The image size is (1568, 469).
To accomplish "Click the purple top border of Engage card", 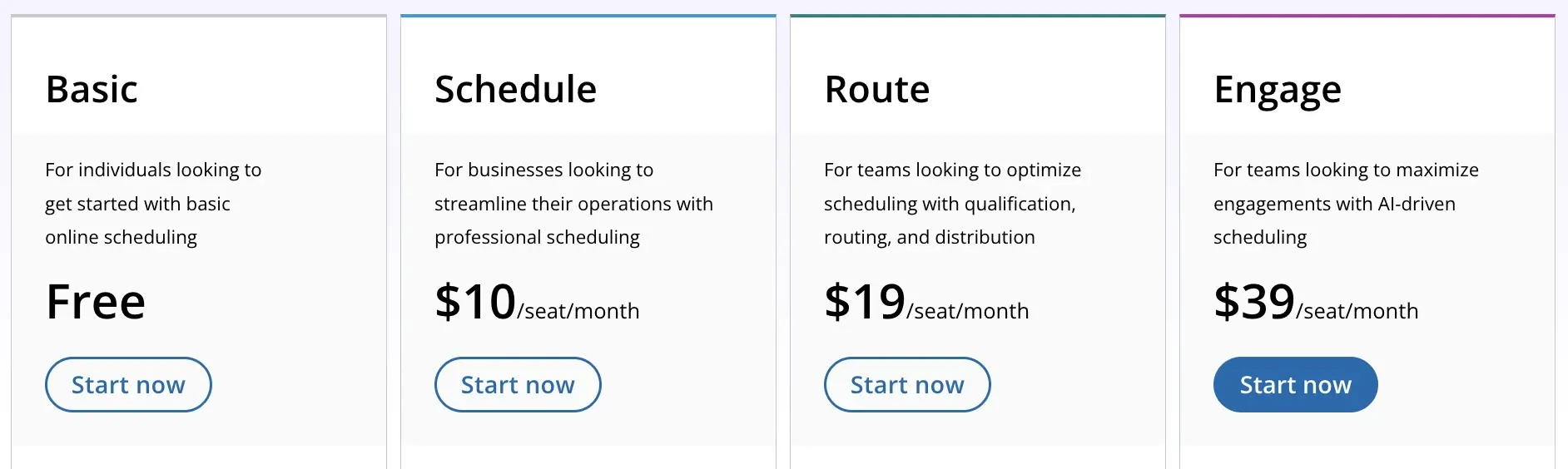I will pos(1367,16).
